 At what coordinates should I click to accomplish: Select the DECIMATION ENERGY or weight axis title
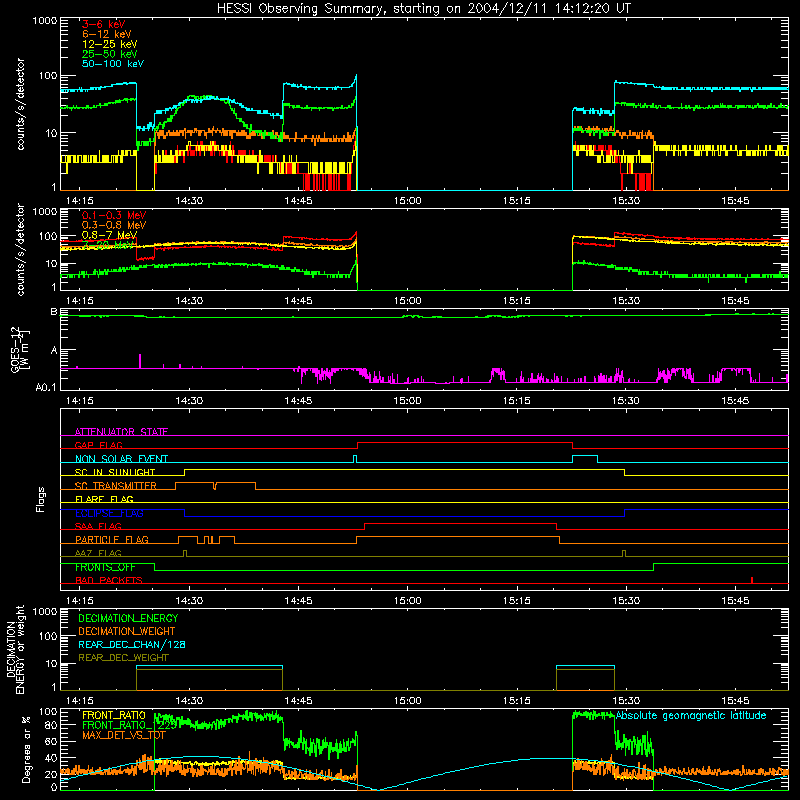tap(15, 649)
